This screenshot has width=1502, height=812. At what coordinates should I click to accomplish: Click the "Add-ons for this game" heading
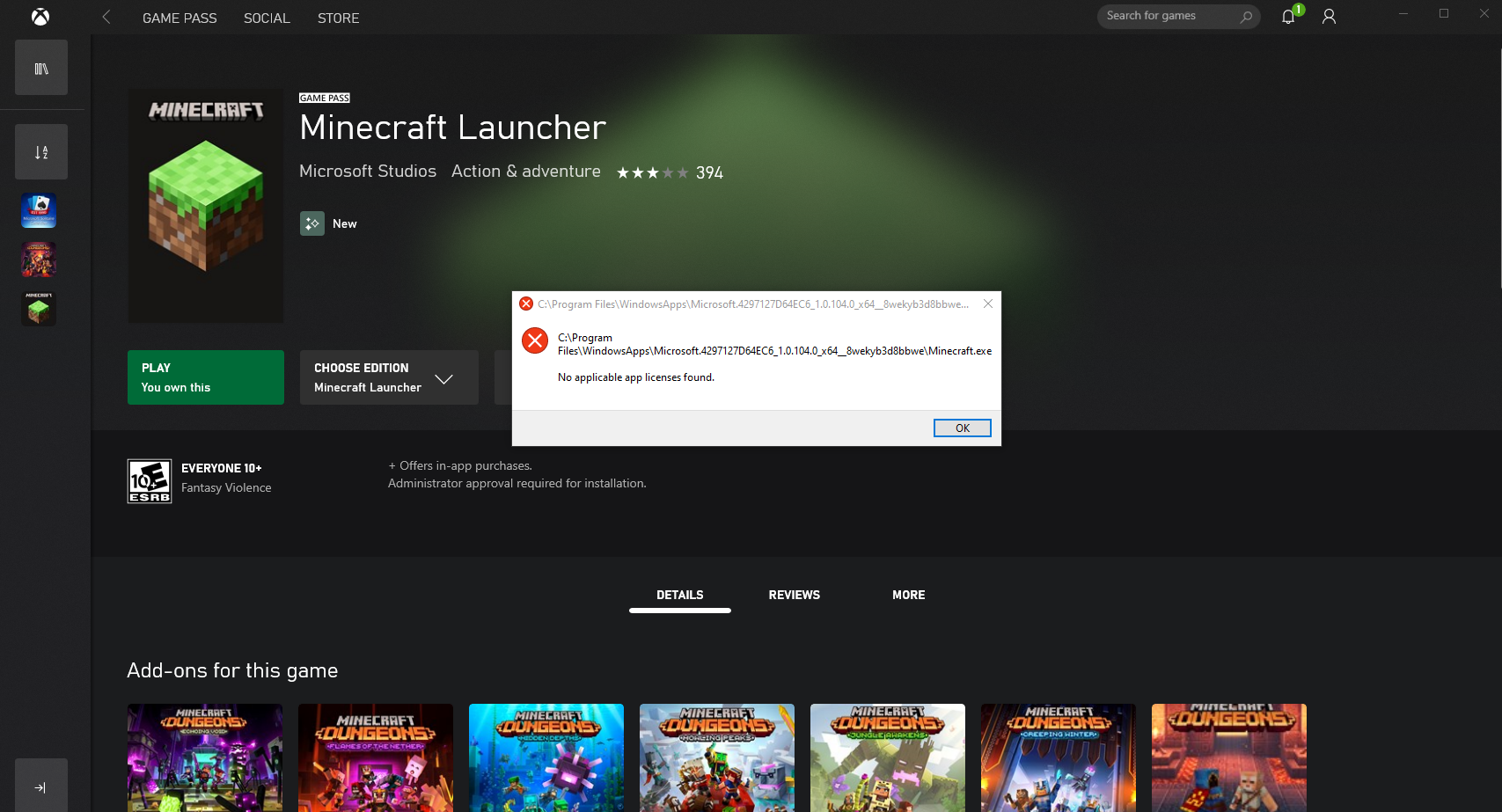coord(232,670)
